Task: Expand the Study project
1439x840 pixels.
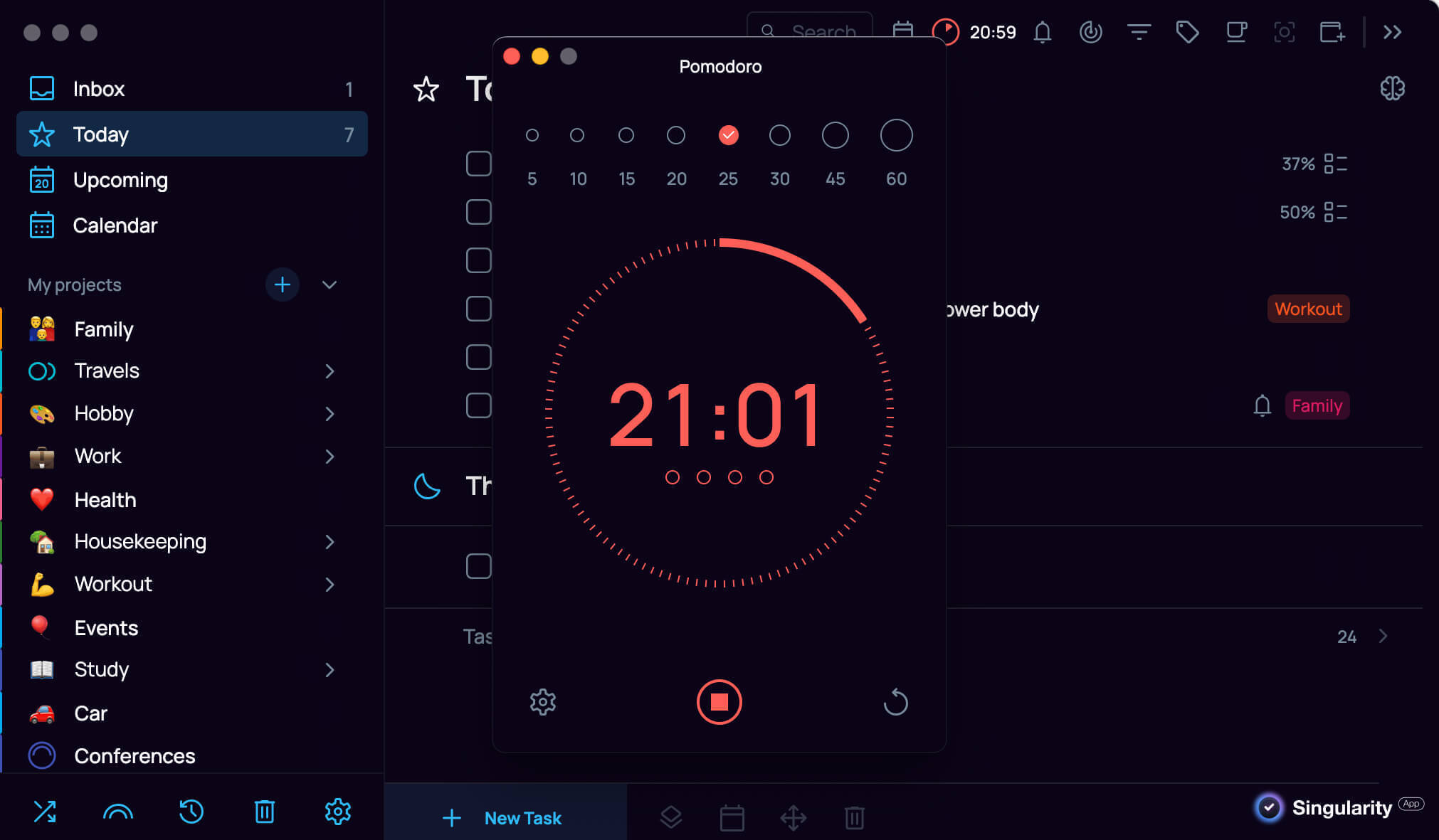Action: [330, 670]
